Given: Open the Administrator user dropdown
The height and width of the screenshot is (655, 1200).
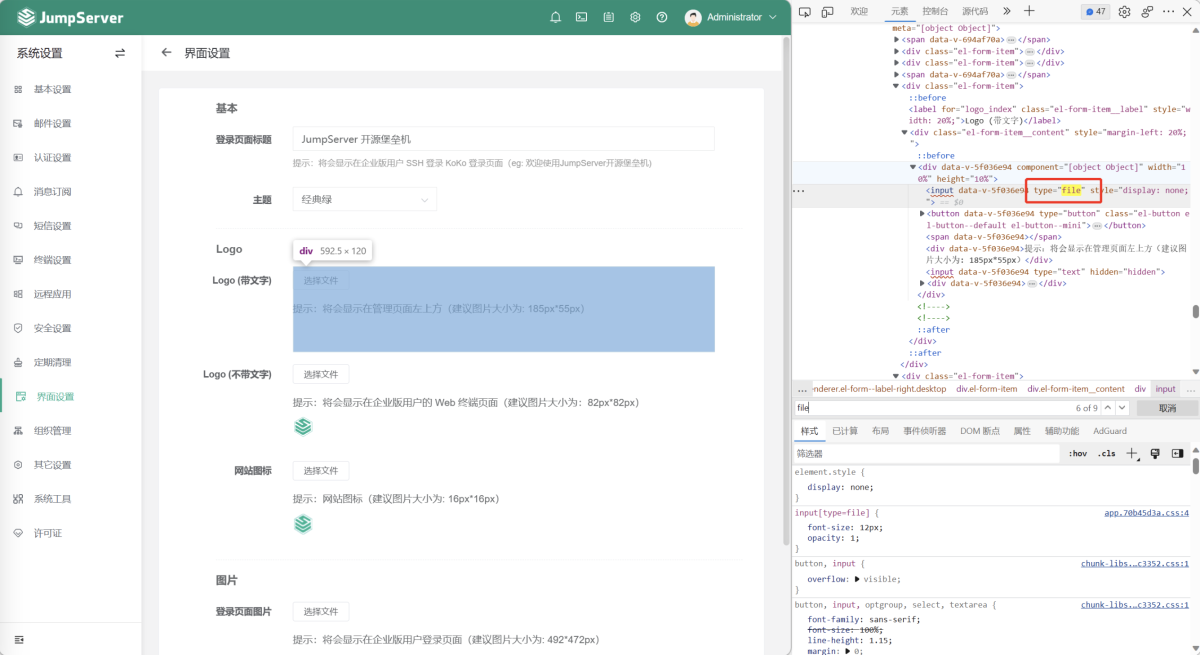Looking at the screenshot, I should pyautogui.click(x=731, y=17).
